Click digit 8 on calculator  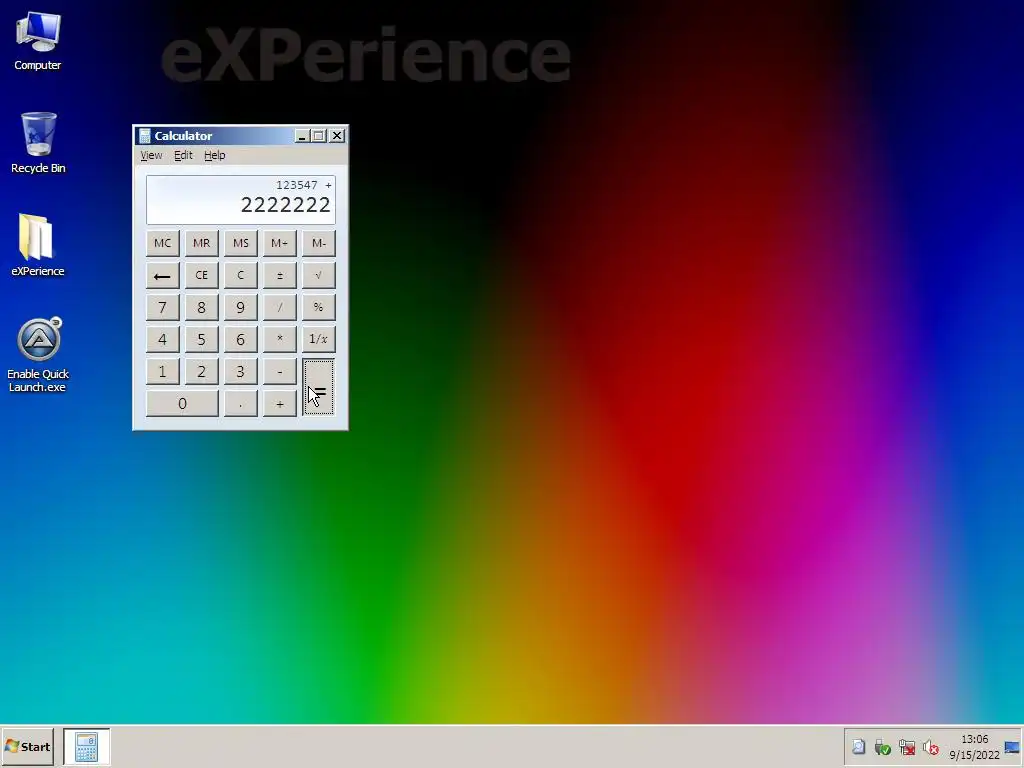tap(201, 307)
